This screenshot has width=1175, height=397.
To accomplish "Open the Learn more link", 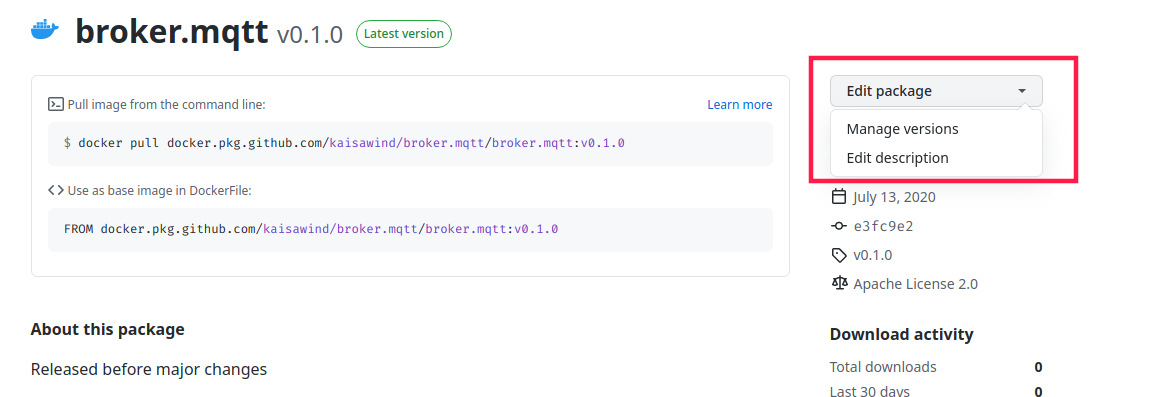I will coord(740,105).
